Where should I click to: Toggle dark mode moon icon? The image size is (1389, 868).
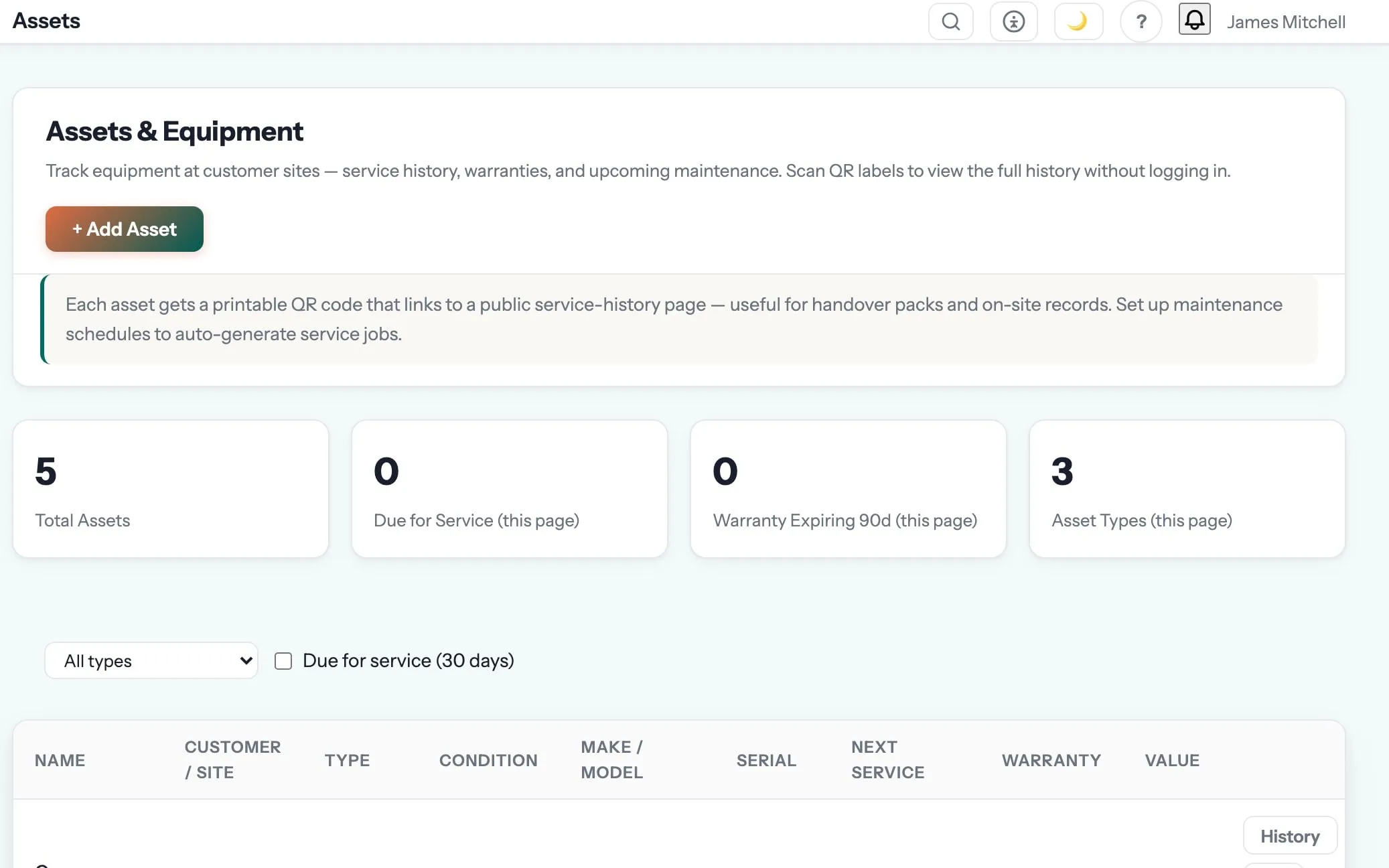point(1078,21)
